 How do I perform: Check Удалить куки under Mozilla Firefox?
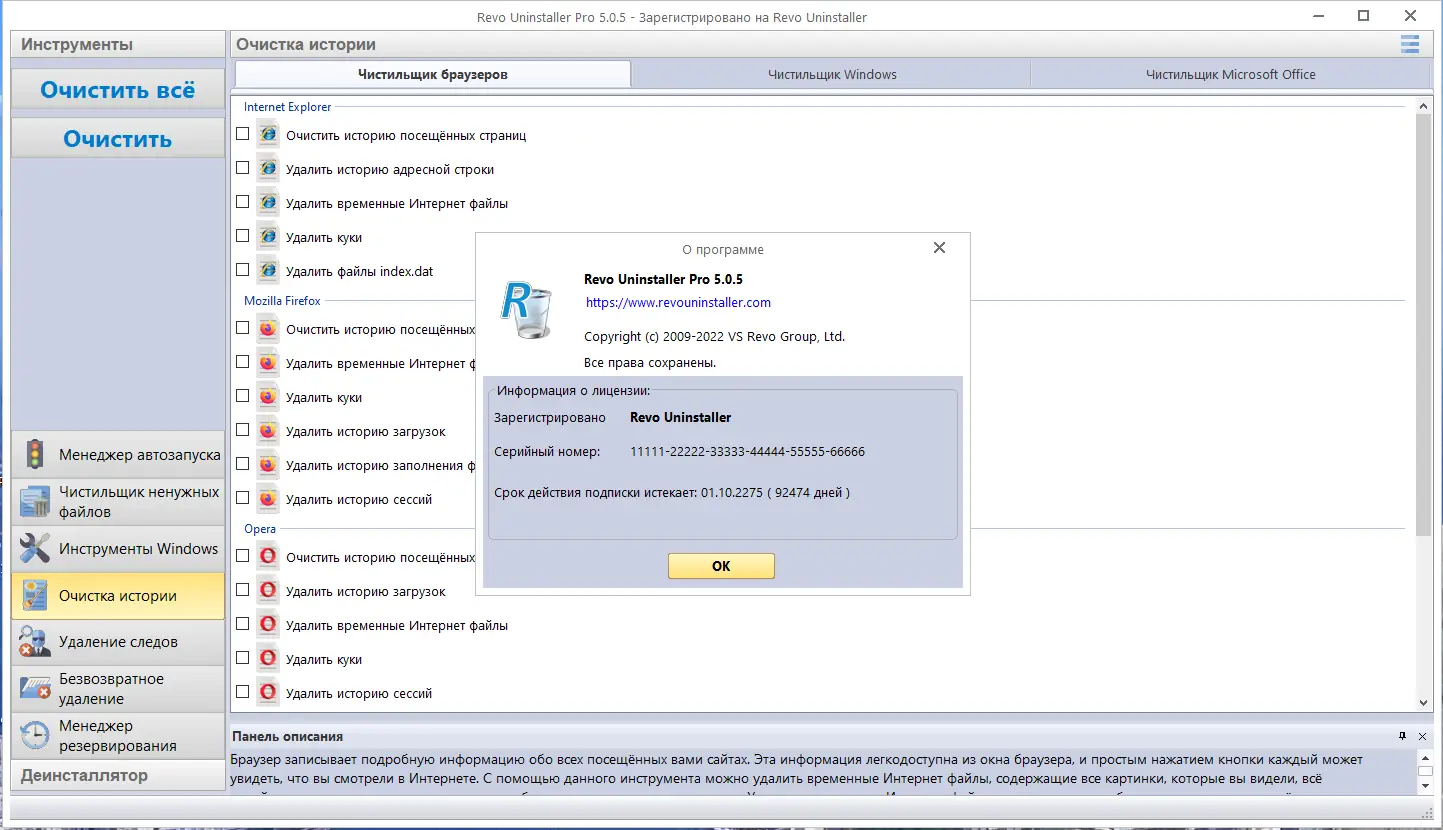coord(241,396)
